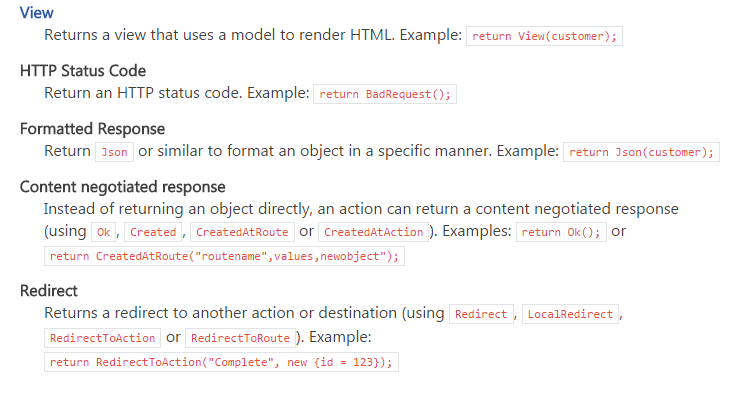Click the 'CreatedAtAction' inline code box
Image resolution: width=731 pixels, height=395 pixels.
coord(373,232)
